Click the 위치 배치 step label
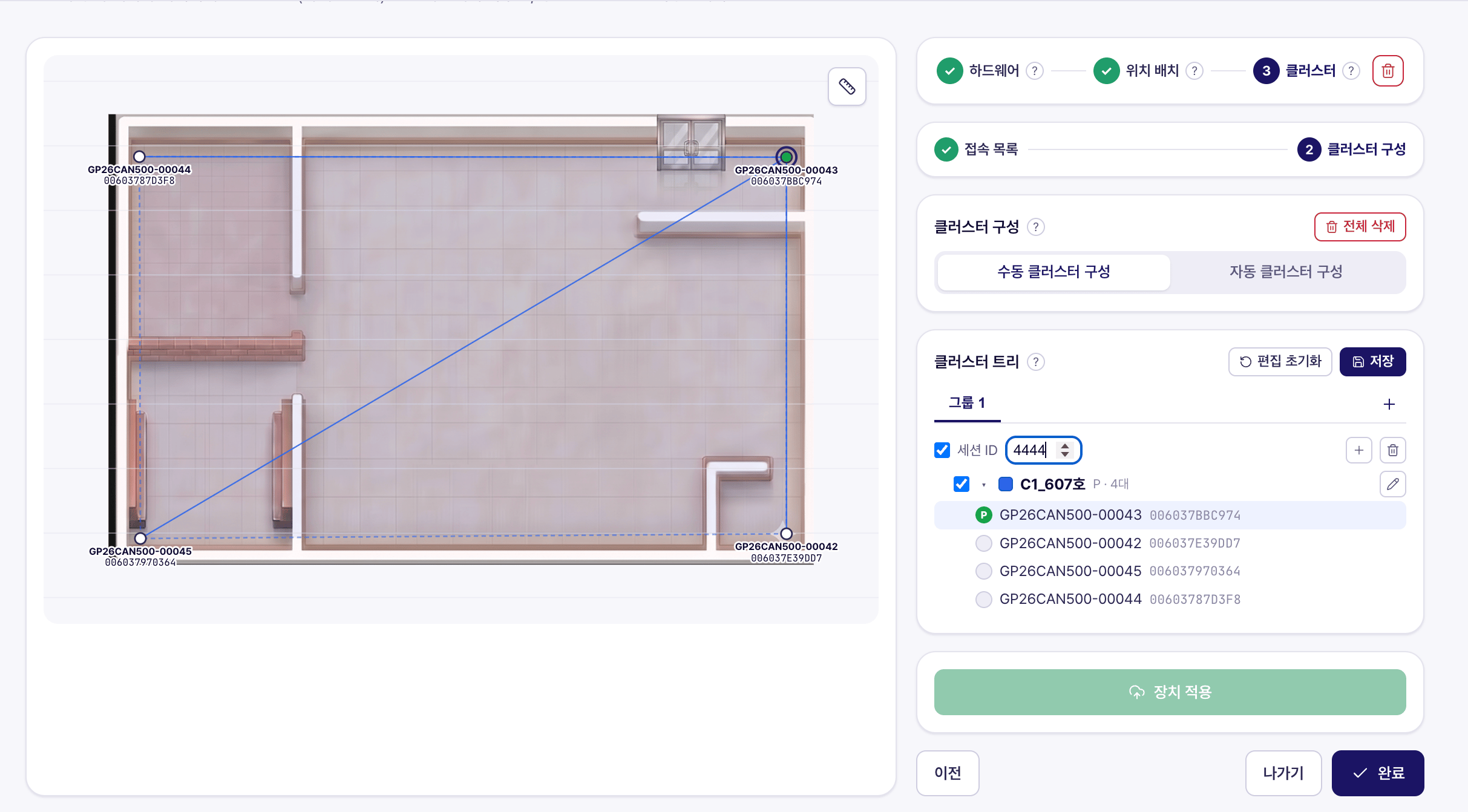 coord(1152,71)
